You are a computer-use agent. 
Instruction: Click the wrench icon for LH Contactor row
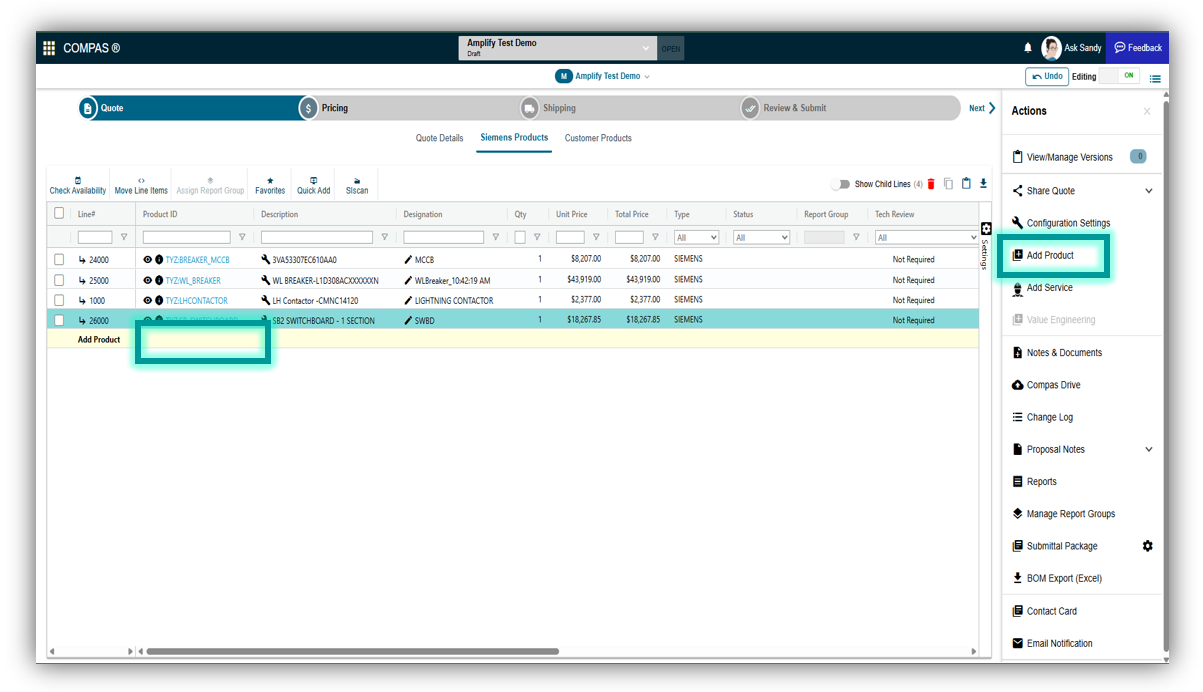coord(266,300)
